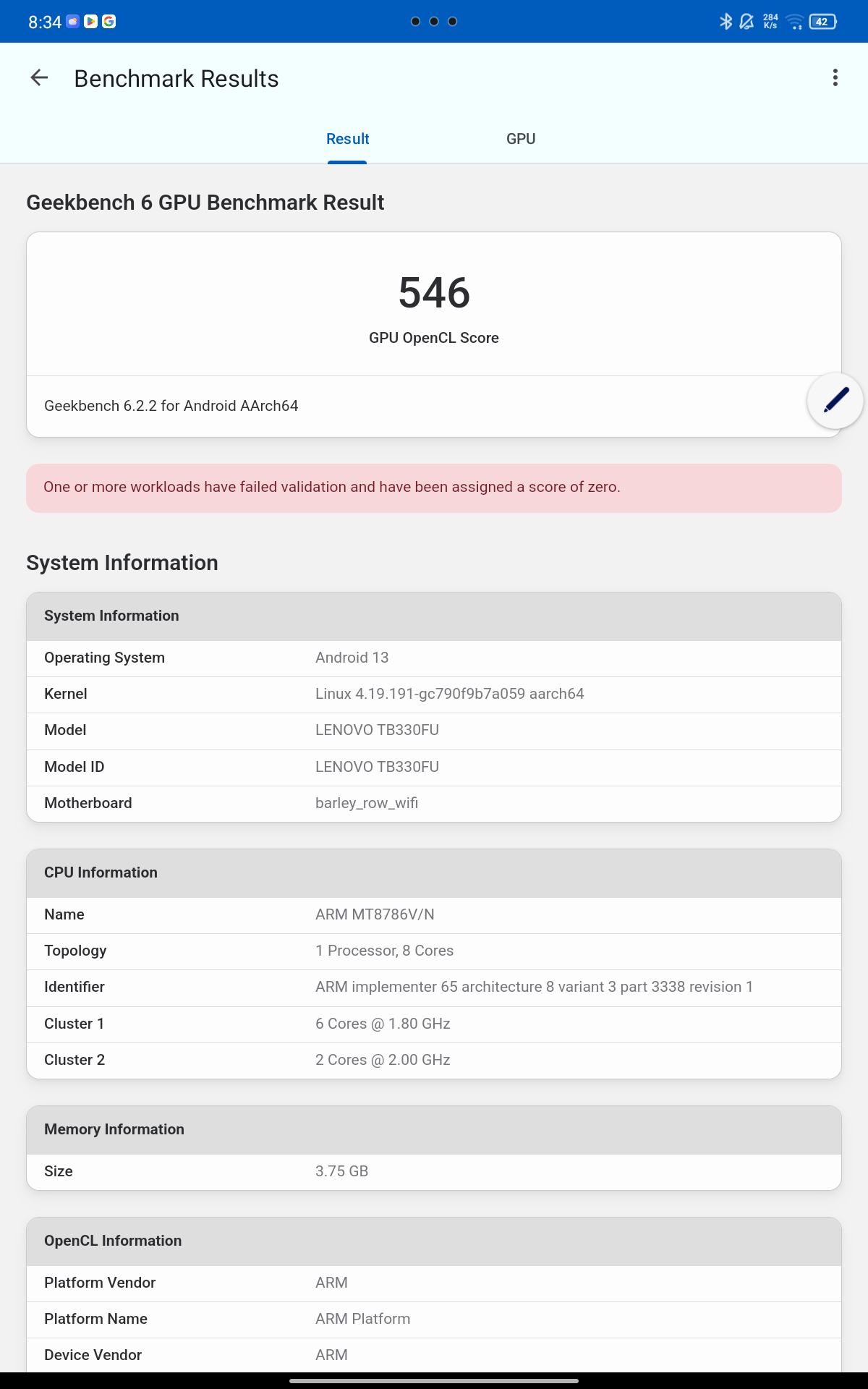Click the back arrow in Benchmark Results
Screen dimensions: 868x1389
(x=39, y=78)
